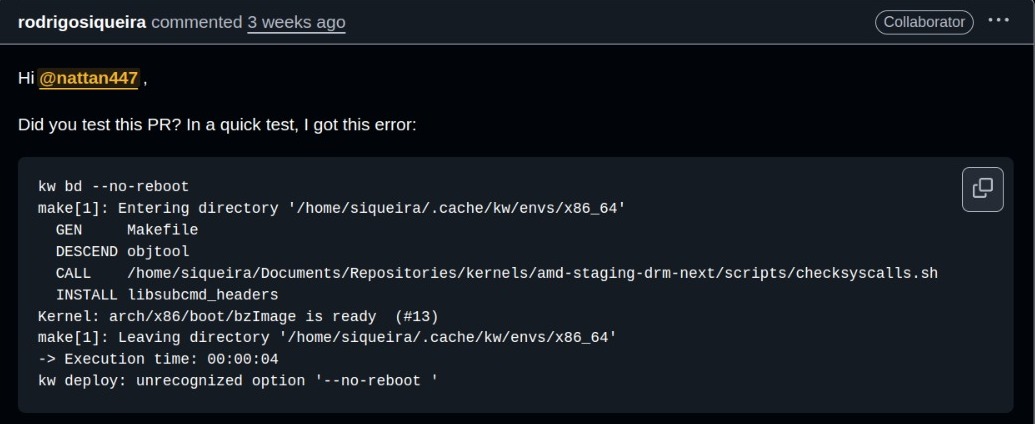Click the Collaborator badge
The image size is (1035, 424).
(x=924, y=22)
